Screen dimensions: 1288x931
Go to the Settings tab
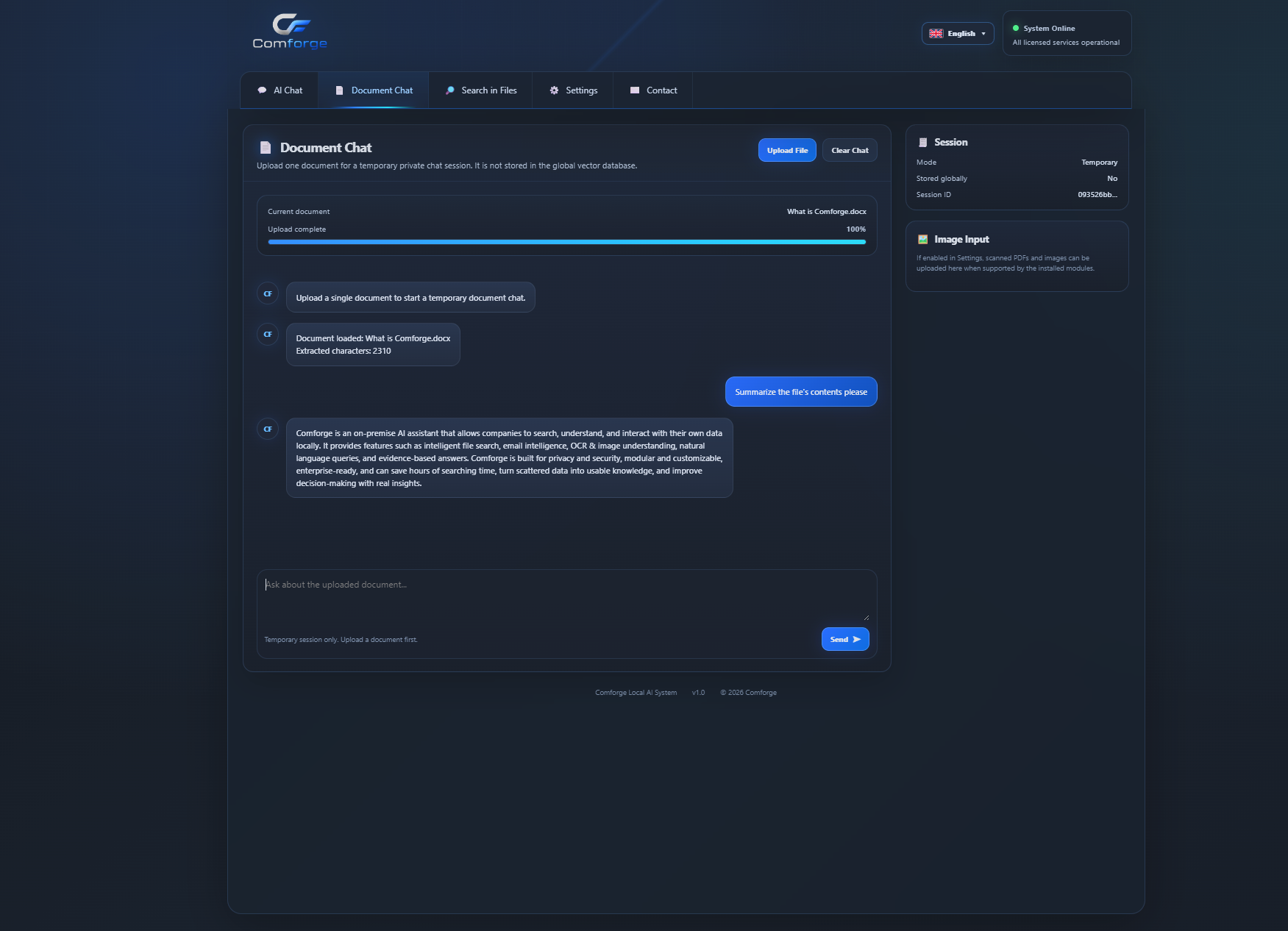pos(572,90)
